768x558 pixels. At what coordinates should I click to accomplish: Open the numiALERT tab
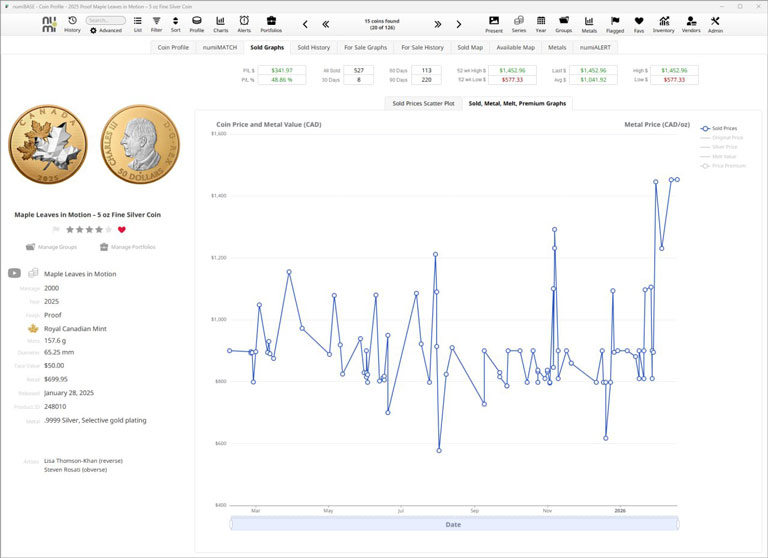[x=595, y=48]
